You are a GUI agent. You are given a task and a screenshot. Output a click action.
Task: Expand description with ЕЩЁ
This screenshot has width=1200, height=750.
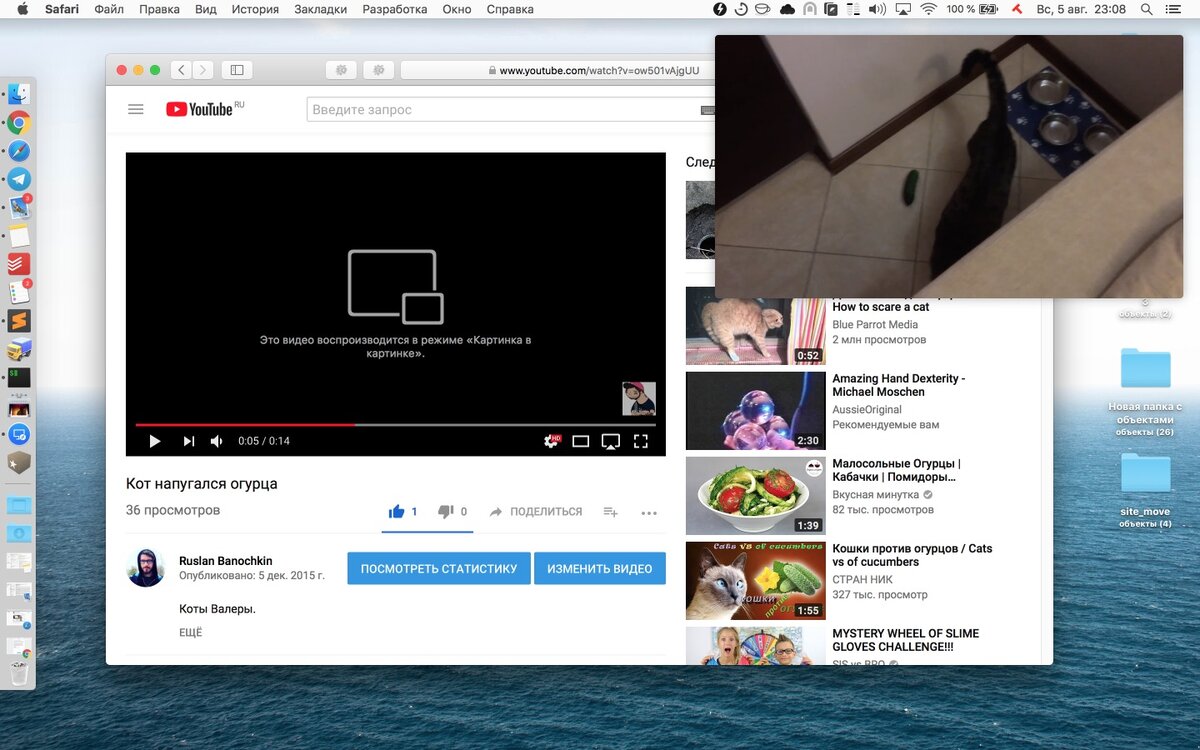click(190, 633)
